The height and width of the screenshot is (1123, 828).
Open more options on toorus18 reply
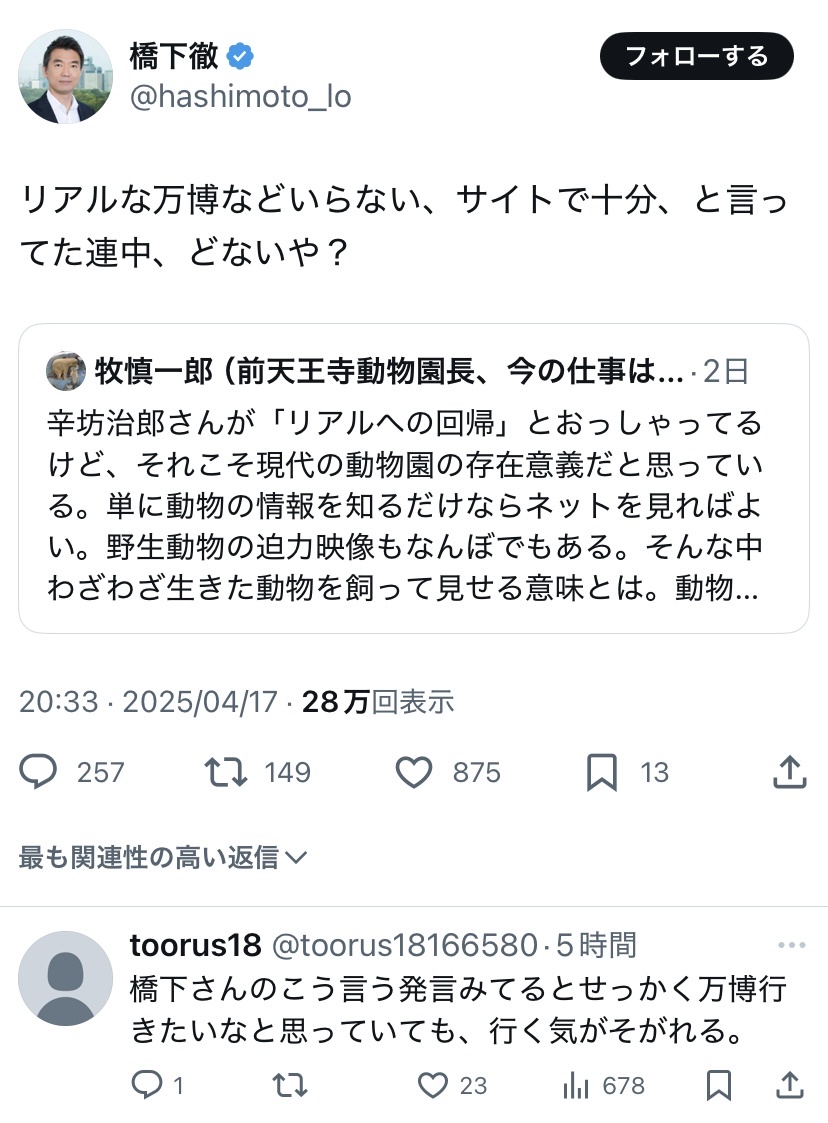coord(791,945)
